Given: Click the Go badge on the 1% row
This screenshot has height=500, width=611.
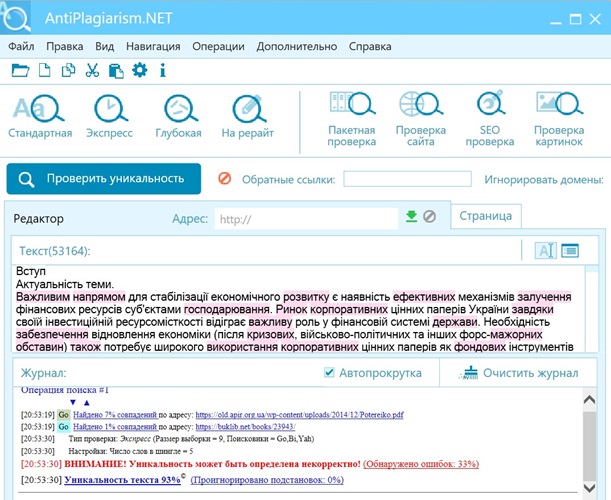Looking at the screenshot, I should [x=63, y=427].
